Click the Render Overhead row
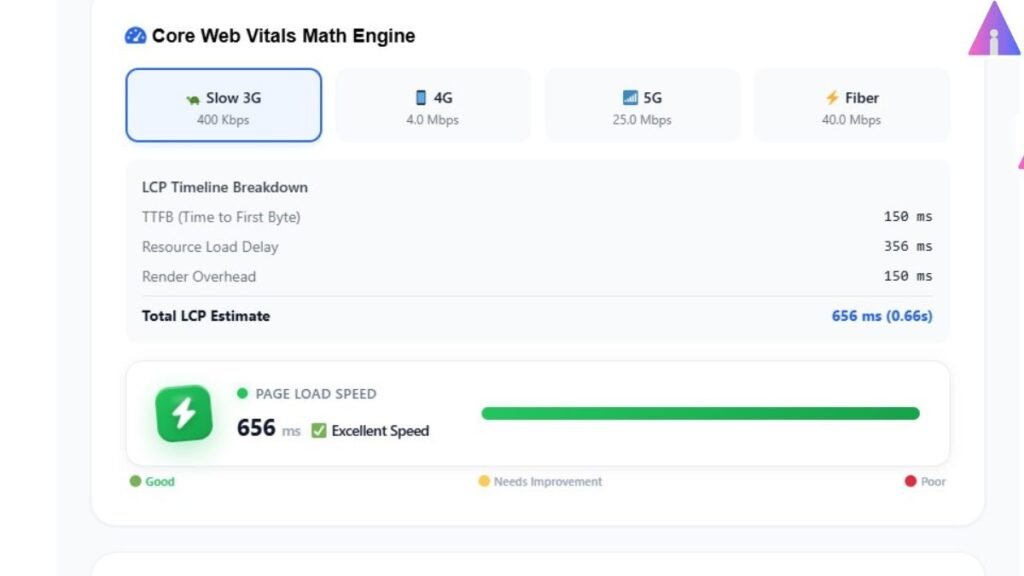The image size is (1024, 576). click(x=537, y=276)
